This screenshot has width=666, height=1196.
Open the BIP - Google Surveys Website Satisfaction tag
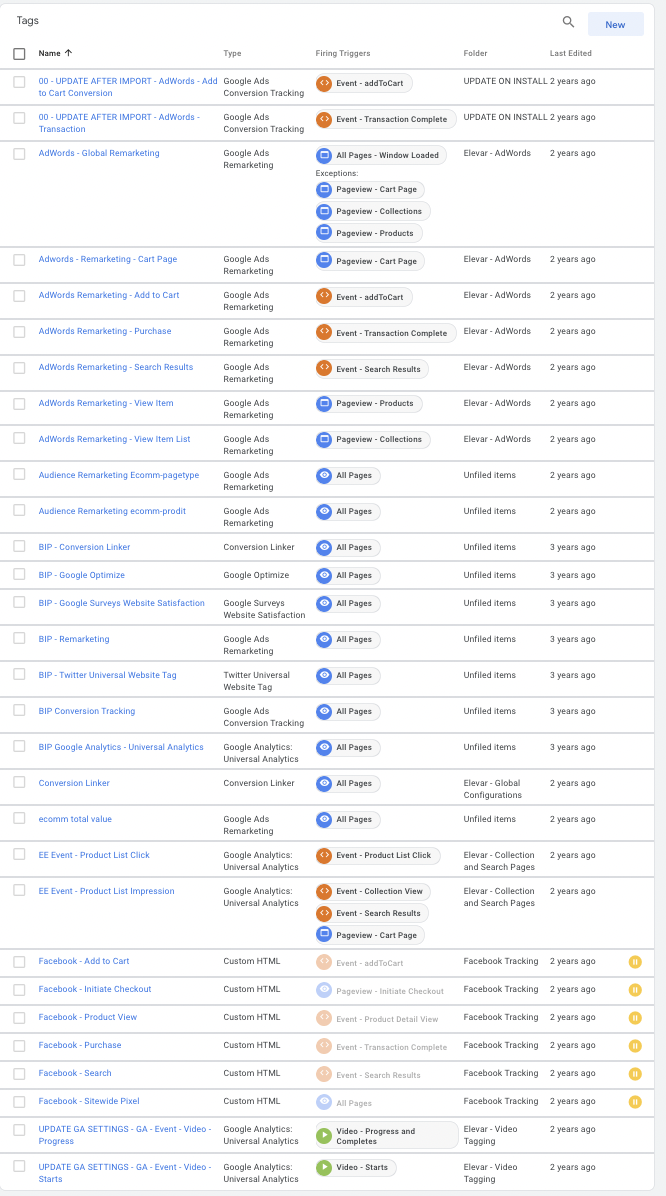coord(121,603)
